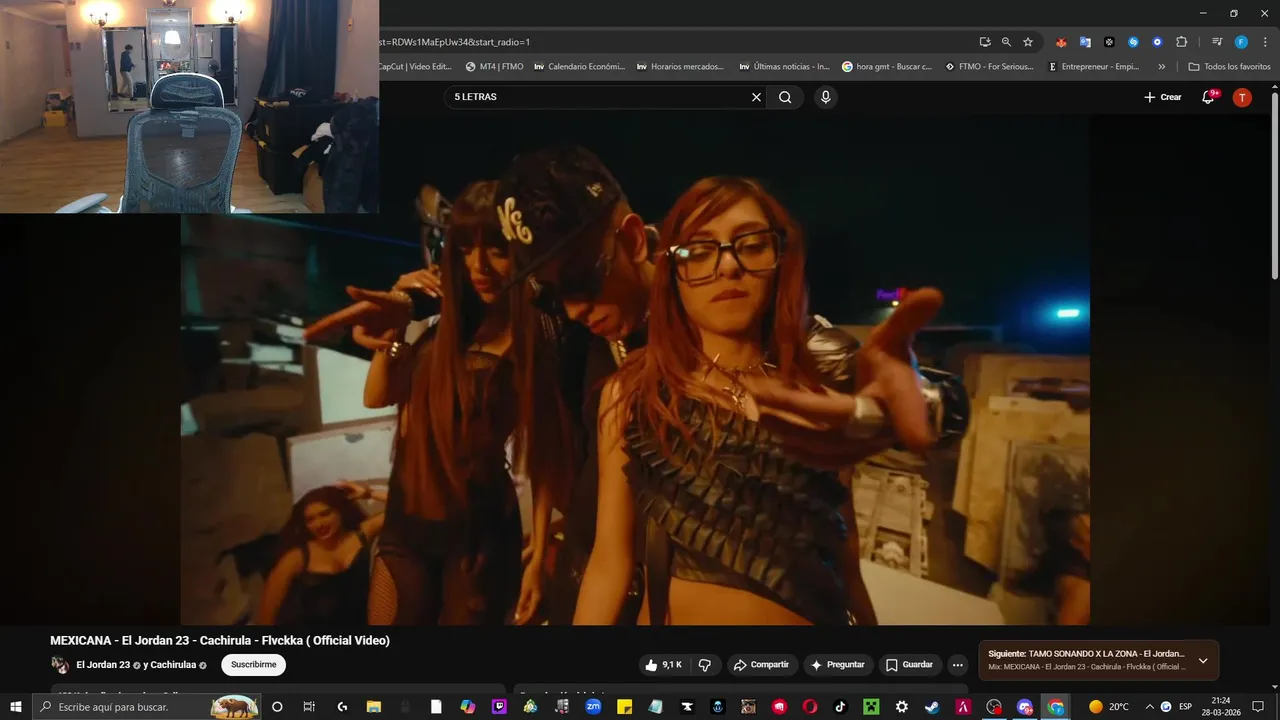Screen dimensions: 1280x720
Task: Open File Explorer from taskbar
Action: 374,706
